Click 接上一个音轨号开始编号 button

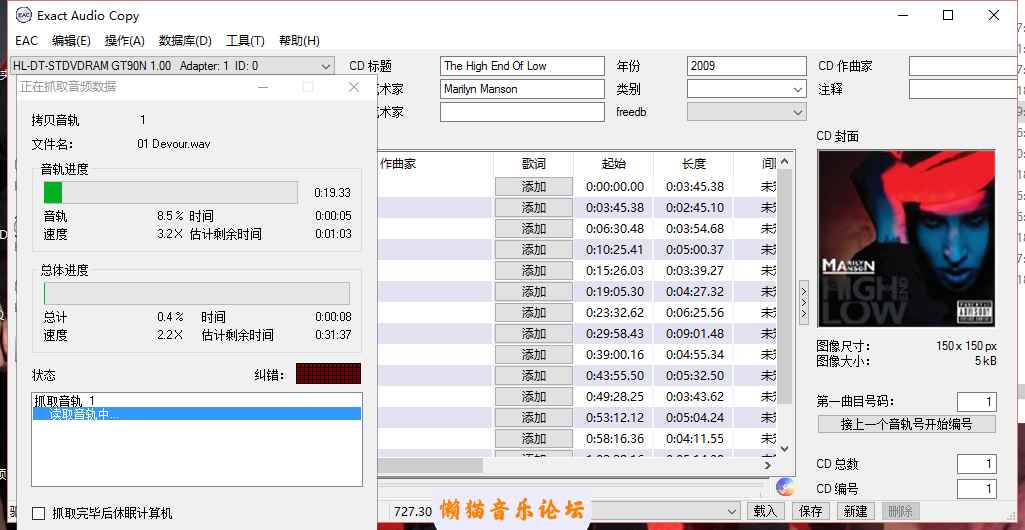[x=906, y=423]
